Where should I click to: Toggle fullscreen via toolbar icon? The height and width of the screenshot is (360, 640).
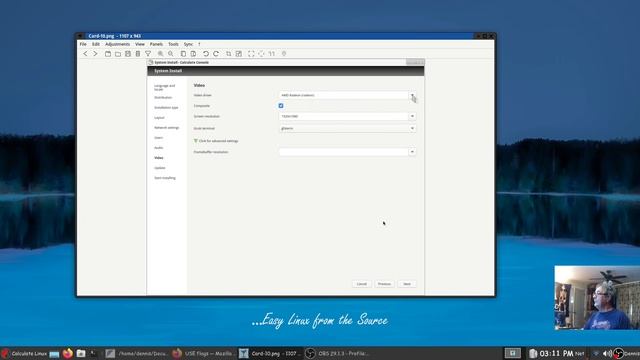point(251,53)
